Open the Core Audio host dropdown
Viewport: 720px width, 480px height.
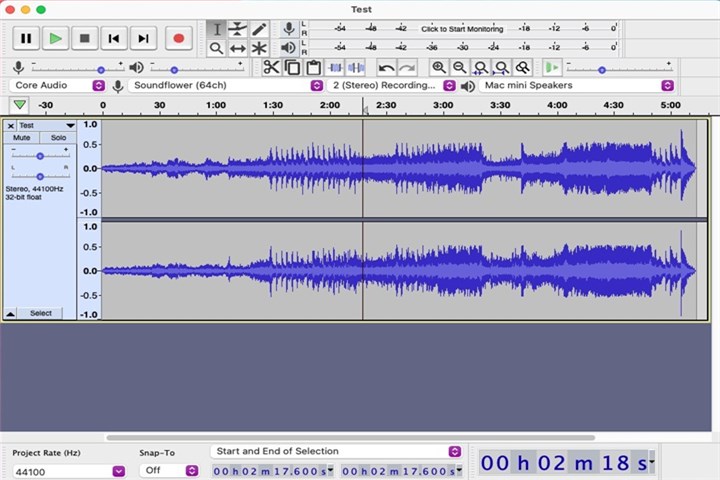tap(57, 86)
